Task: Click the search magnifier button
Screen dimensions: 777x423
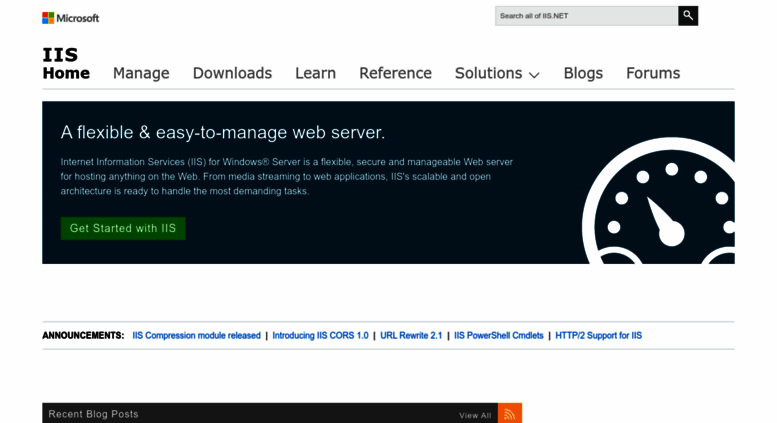Action: (688, 16)
